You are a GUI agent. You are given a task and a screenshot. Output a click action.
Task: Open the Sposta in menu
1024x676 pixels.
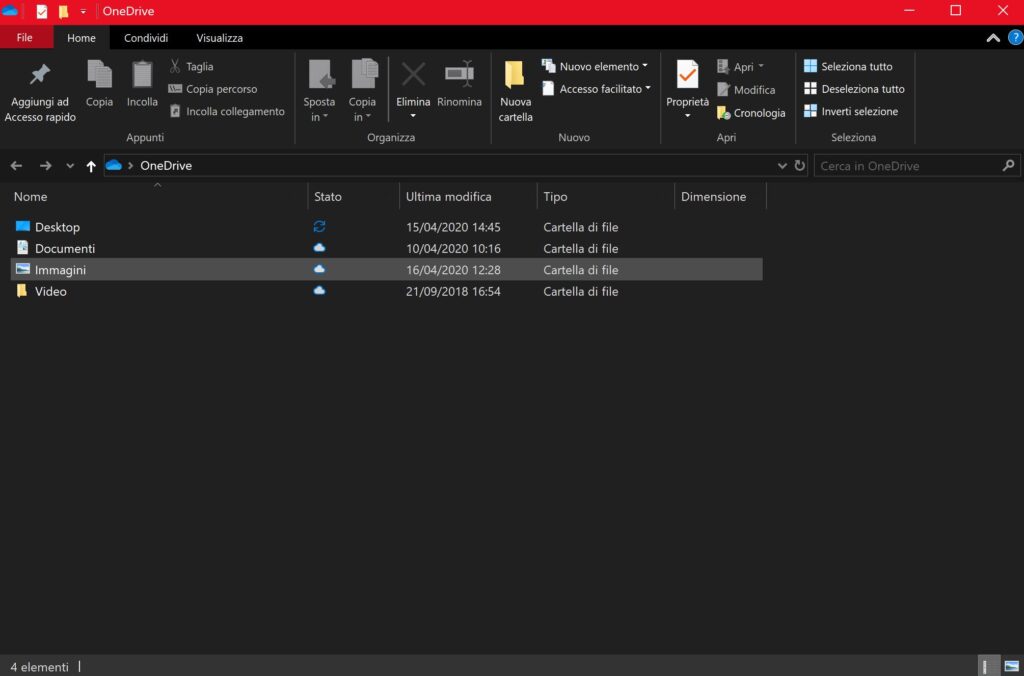[319, 91]
